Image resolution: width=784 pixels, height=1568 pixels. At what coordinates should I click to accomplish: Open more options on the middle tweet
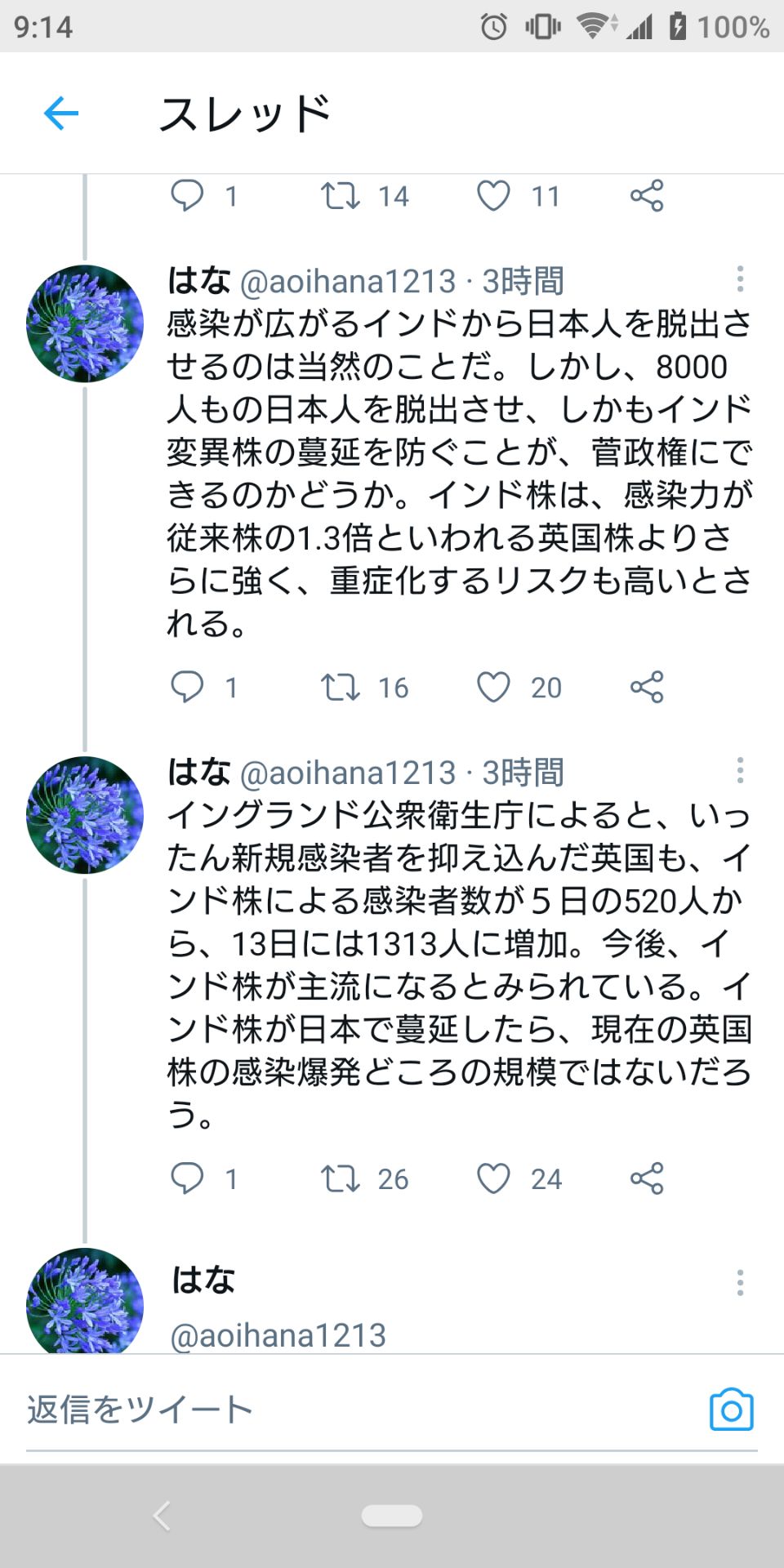click(x=740, y=768)
